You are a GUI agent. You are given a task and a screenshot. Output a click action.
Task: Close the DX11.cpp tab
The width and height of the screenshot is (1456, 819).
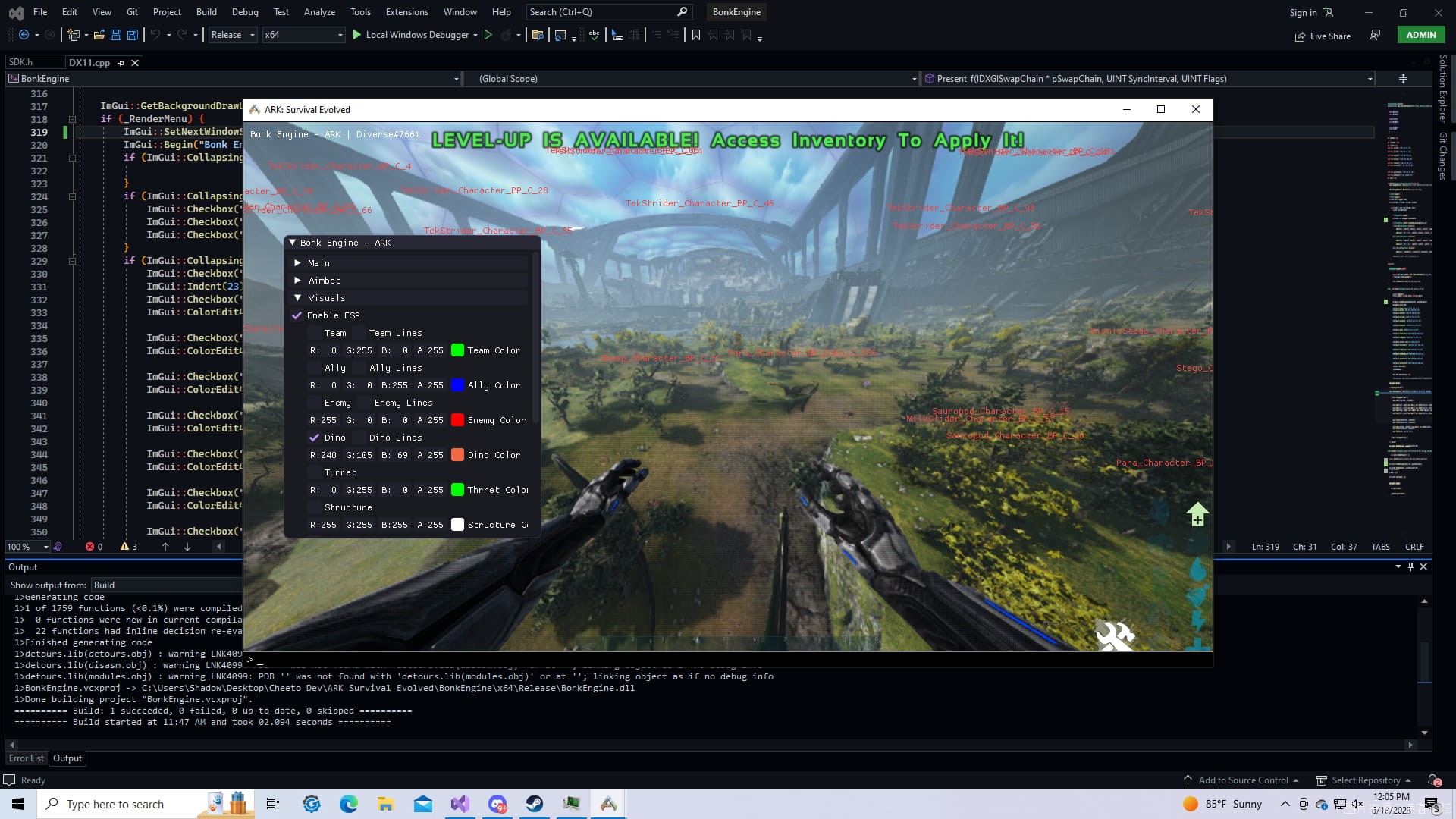pyautogui.click(x=135, y=63)
